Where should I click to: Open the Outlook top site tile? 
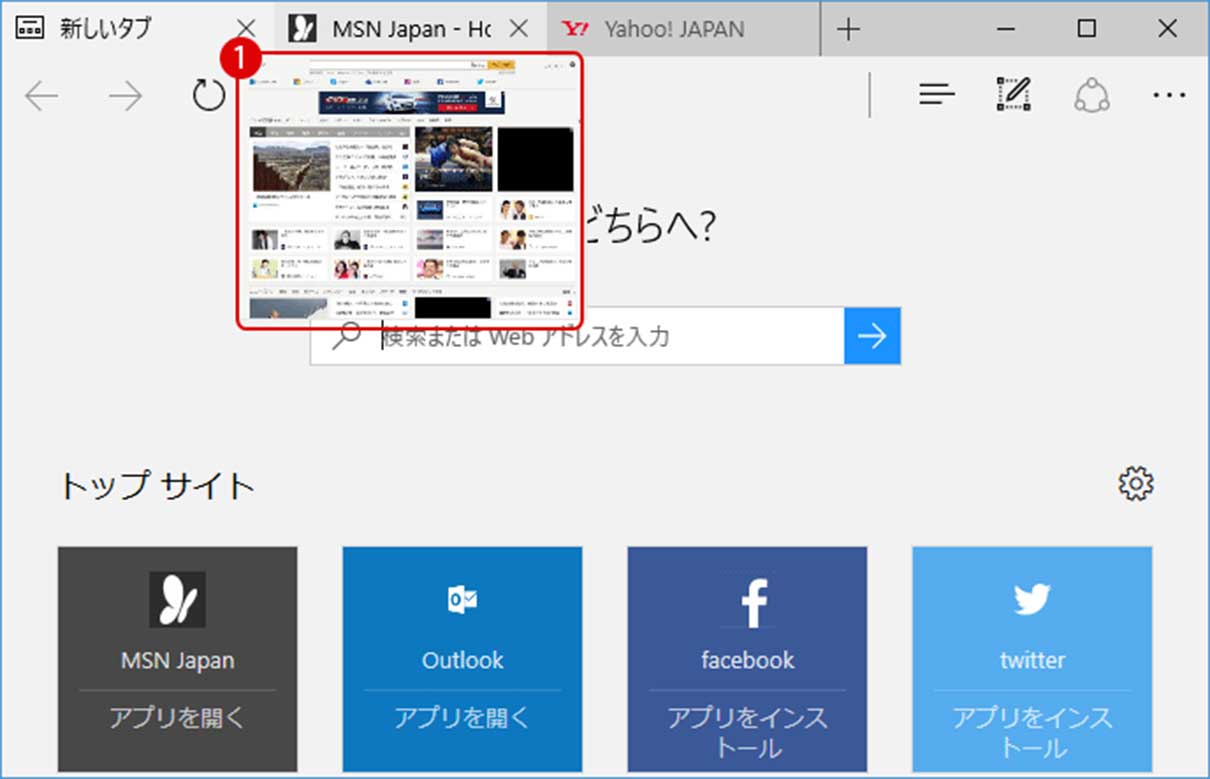coord(462,659)
